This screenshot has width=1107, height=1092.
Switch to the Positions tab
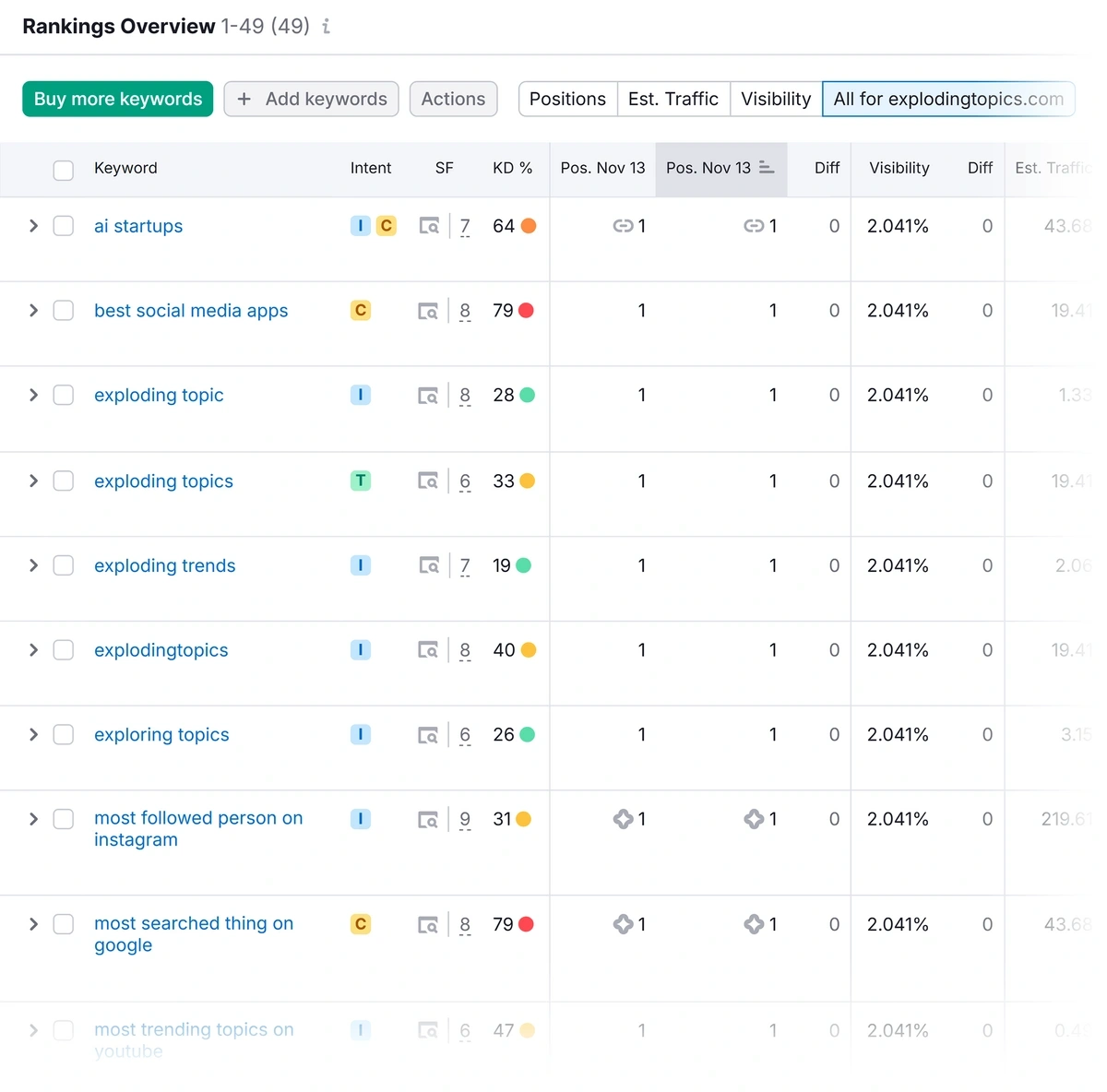click(568, 99)
